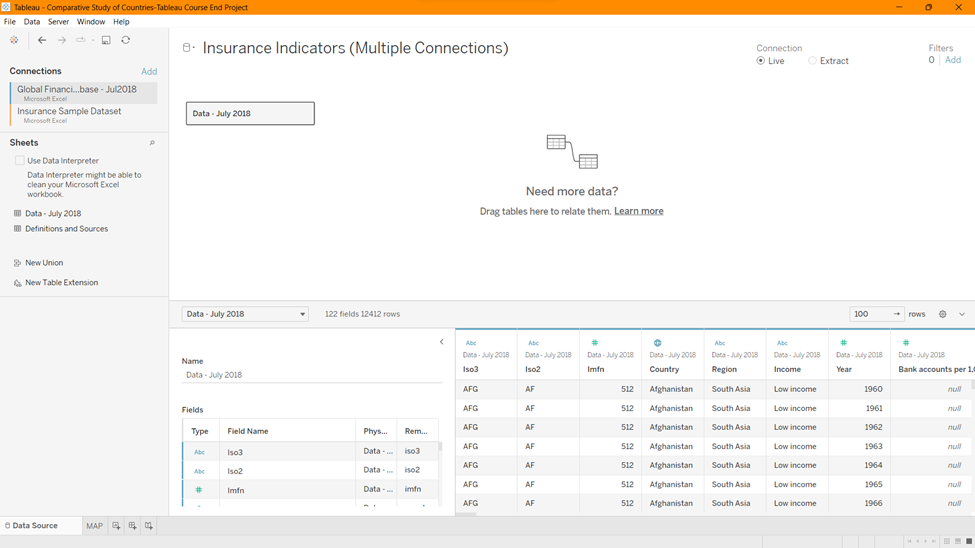Image resolution: width=975 pixels, height=548 pixels.
Task: Click the Abc type icon above Region column
Action: (719, 343)
